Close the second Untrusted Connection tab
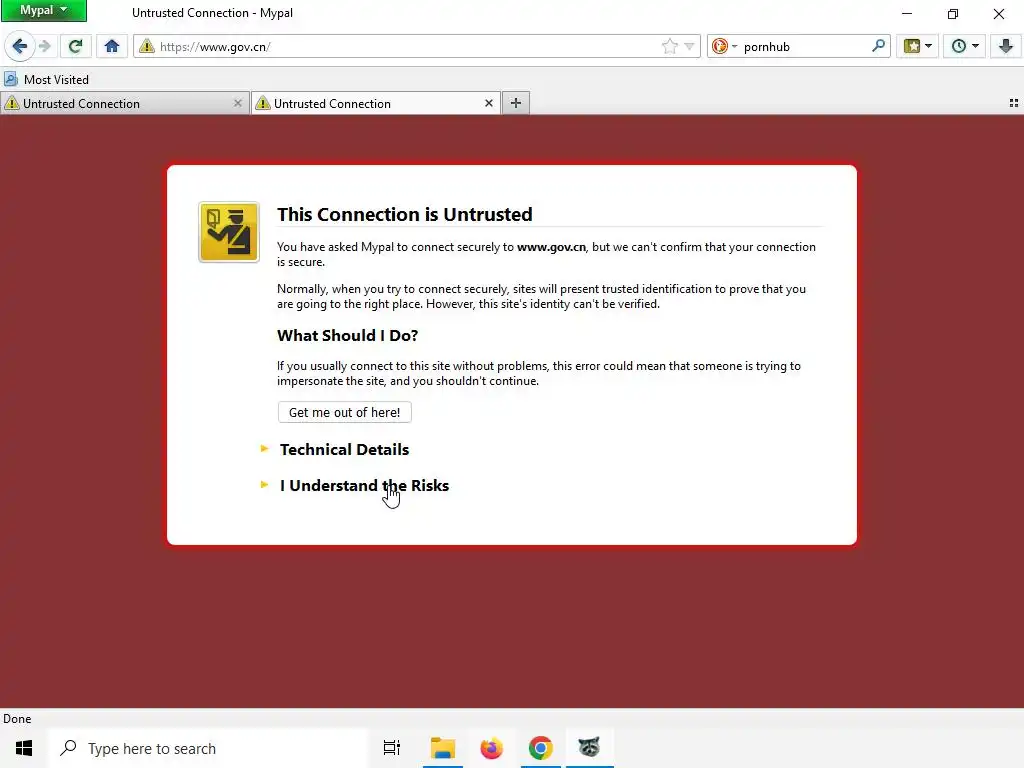Viewport: 1024px width, 768px height. tap(488, 103)
